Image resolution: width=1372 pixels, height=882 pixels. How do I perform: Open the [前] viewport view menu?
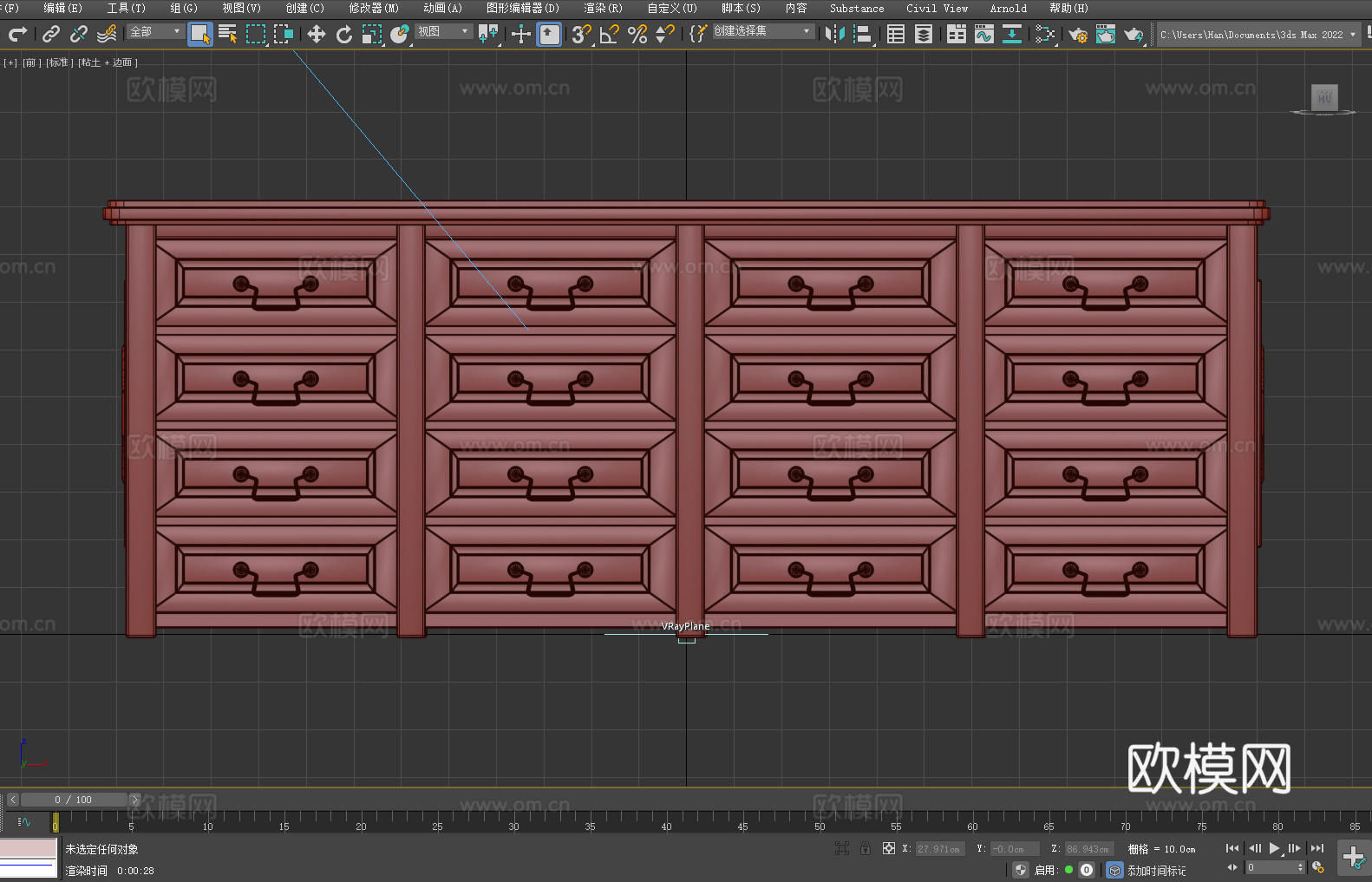pos(31,62)
